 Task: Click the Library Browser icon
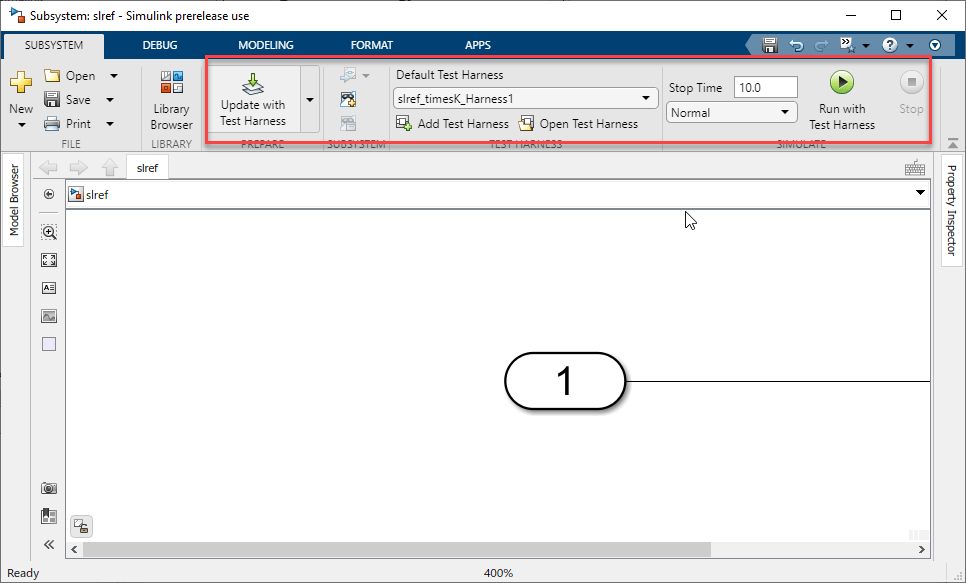(172, 82)
